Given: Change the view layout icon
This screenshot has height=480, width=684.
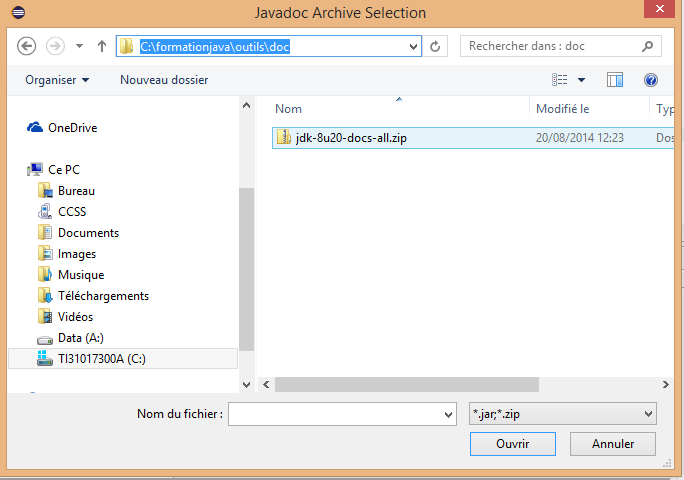Looking at the screenshot, I should 560,80.
